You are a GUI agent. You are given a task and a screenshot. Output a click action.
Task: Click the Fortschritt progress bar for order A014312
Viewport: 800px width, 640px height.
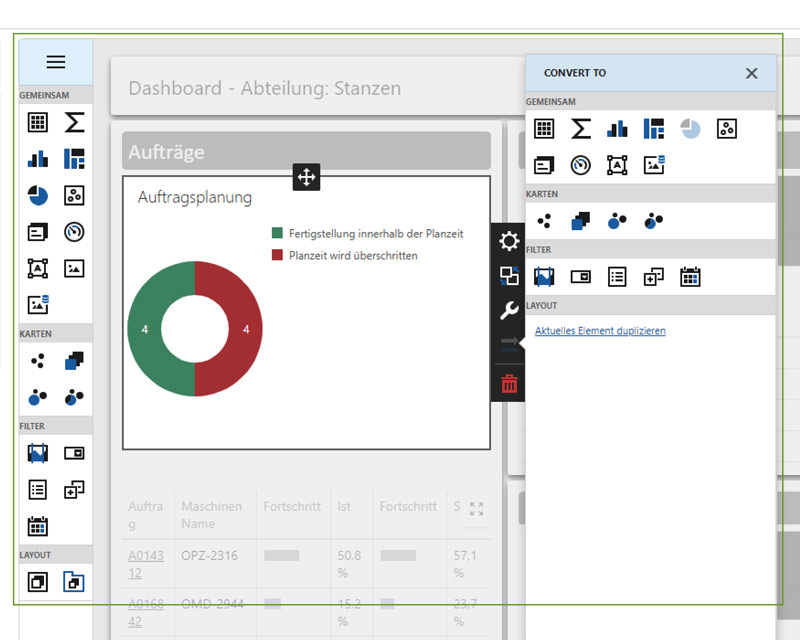tap(283, 556)
